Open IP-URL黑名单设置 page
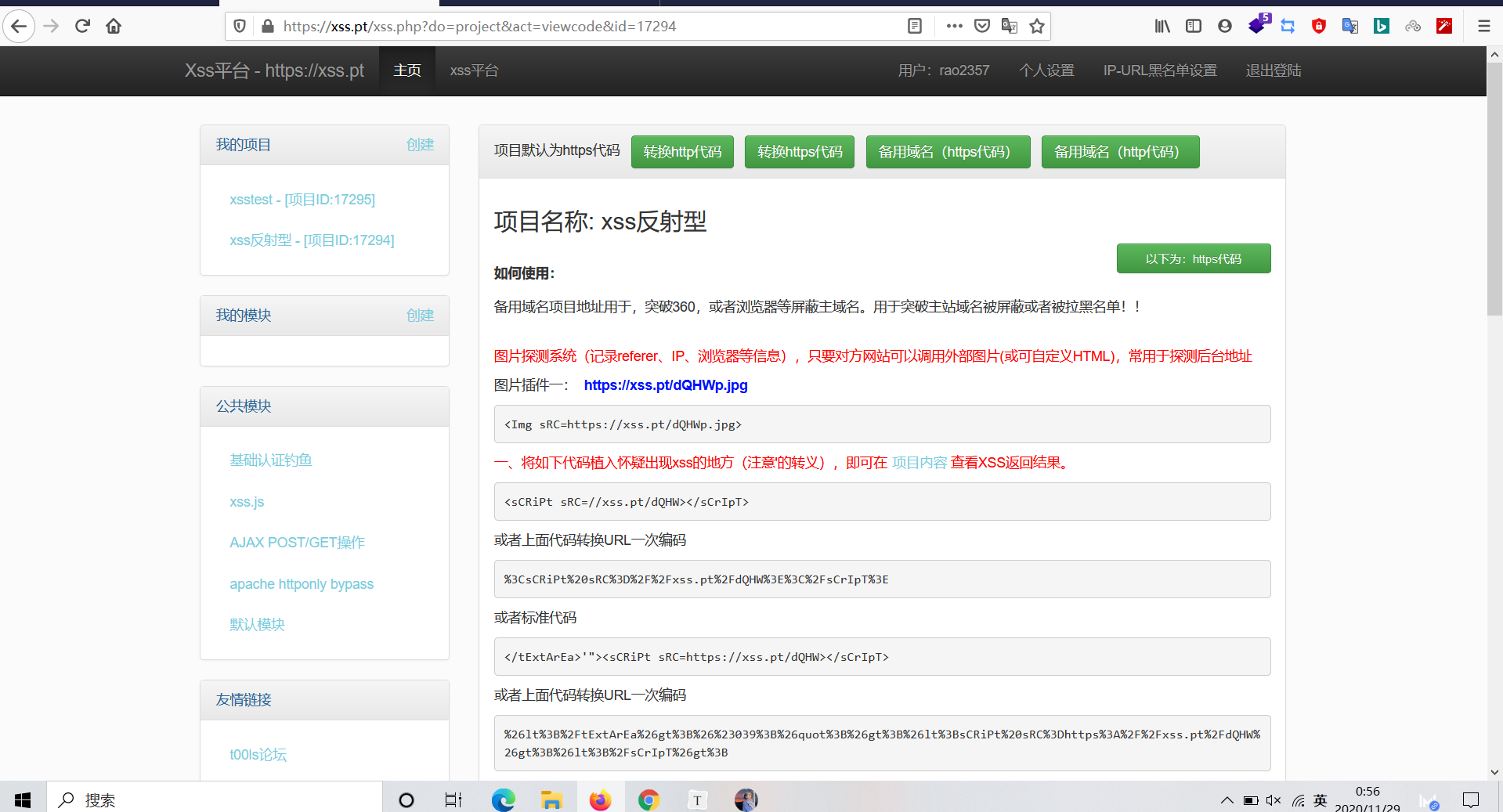 pyautogui.click(x=1160, y=70)
